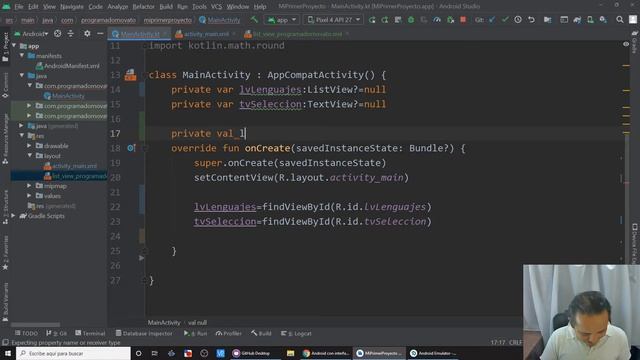The width and height of the screenshot is (640, 360).
Task: Open the Navigate menu
Action: tap(72, 7)
